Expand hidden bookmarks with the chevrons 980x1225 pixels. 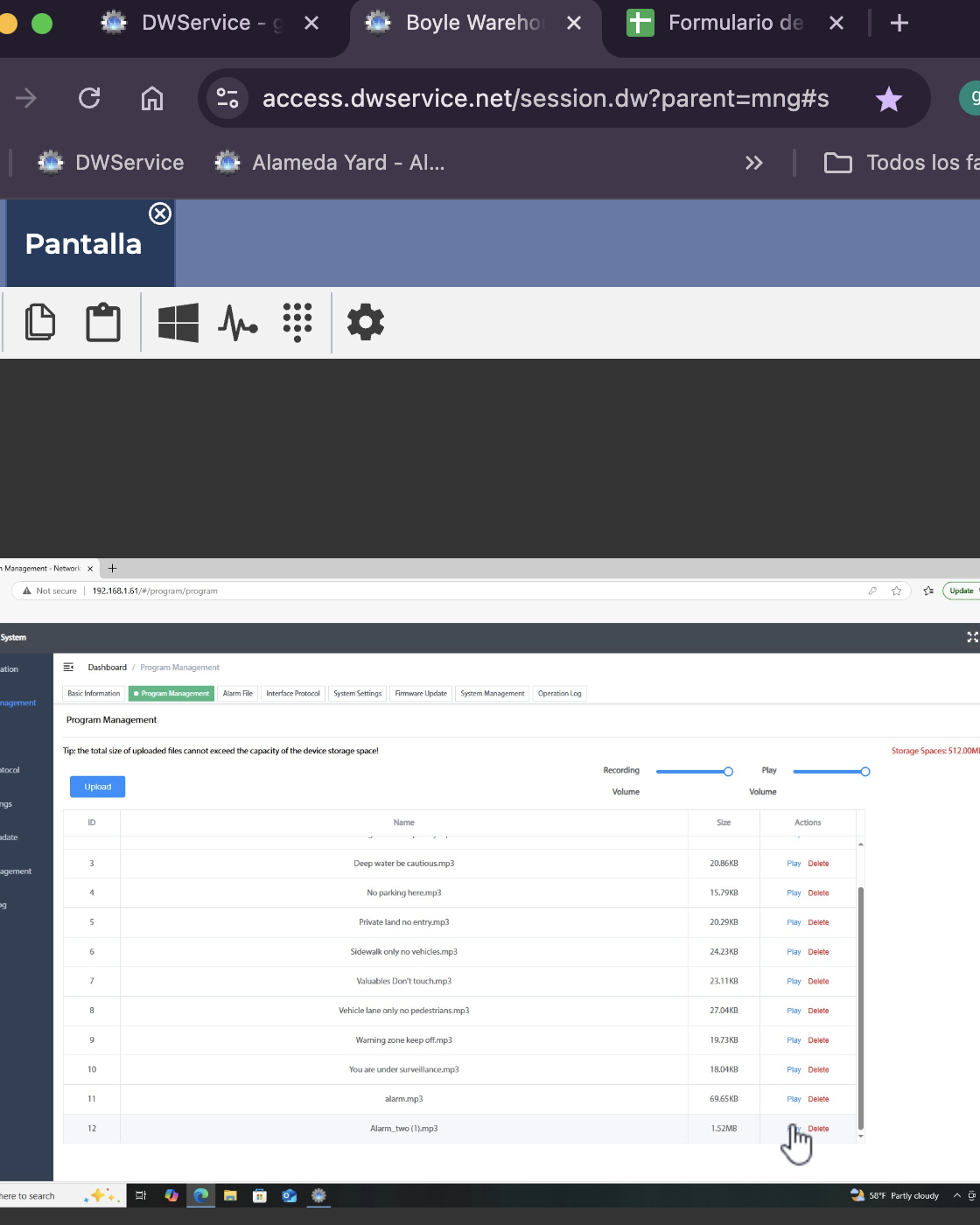pos(754,163)
